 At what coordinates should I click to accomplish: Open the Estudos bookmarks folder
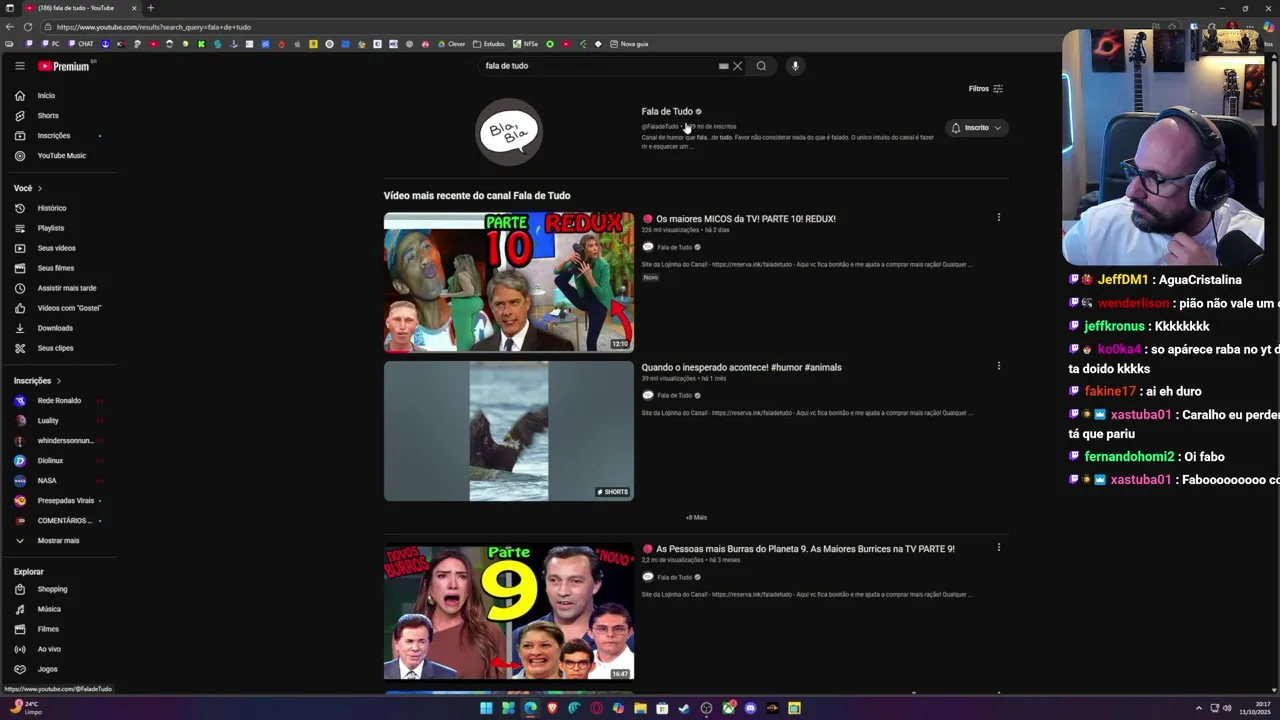tap(489, 44)
